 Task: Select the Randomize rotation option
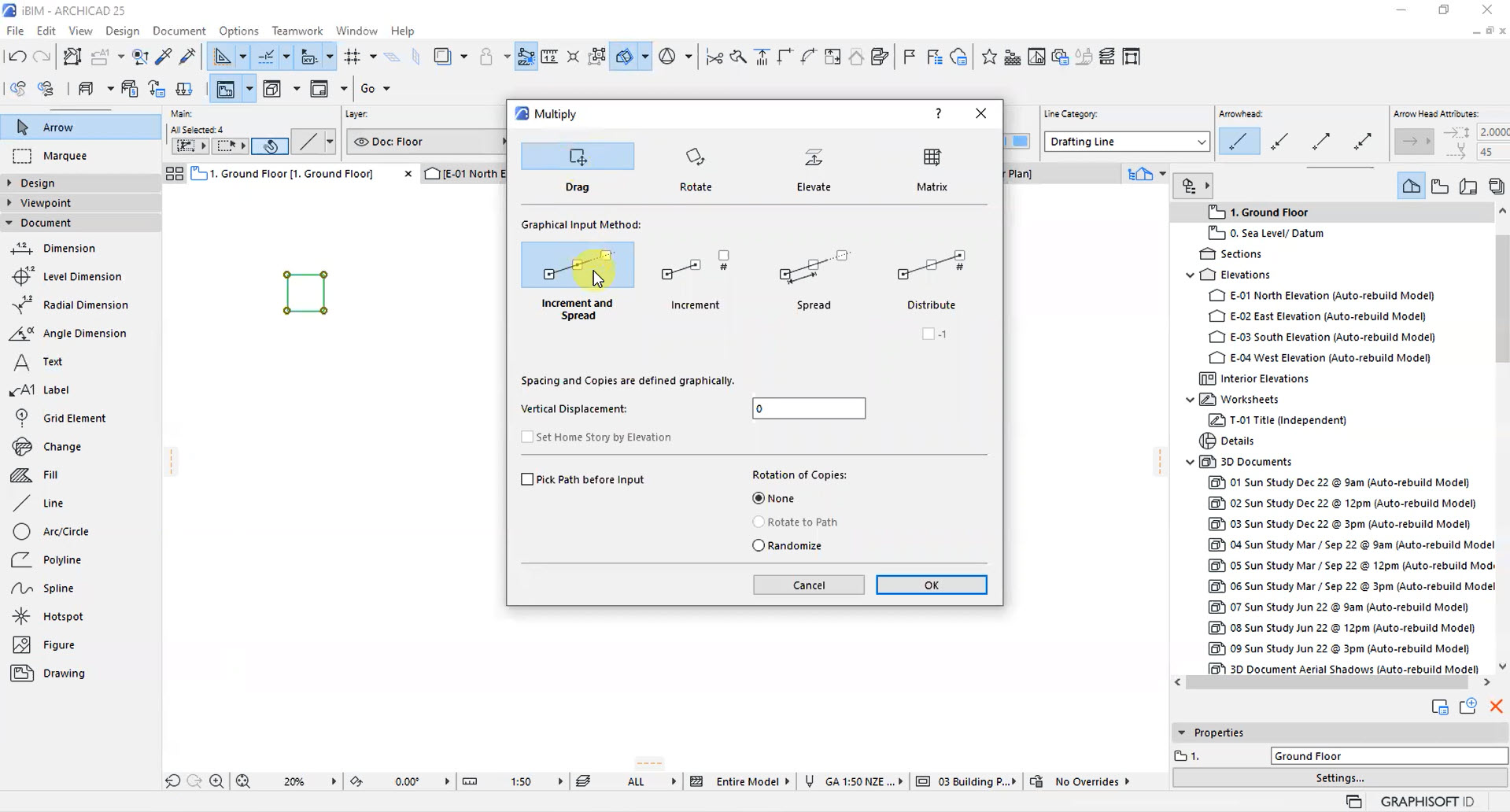[x=759, y=545]
